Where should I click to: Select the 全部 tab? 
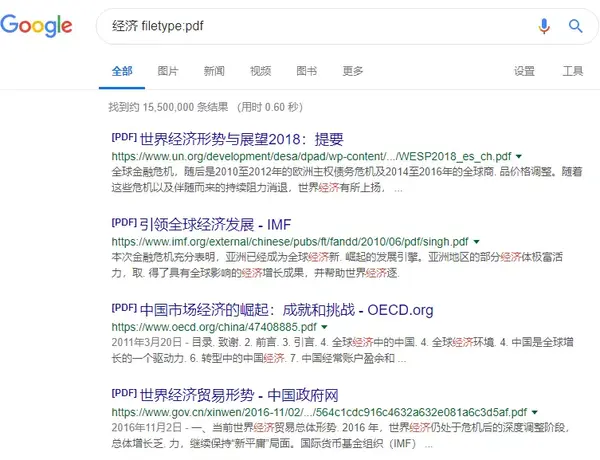(x=122, y=71)
